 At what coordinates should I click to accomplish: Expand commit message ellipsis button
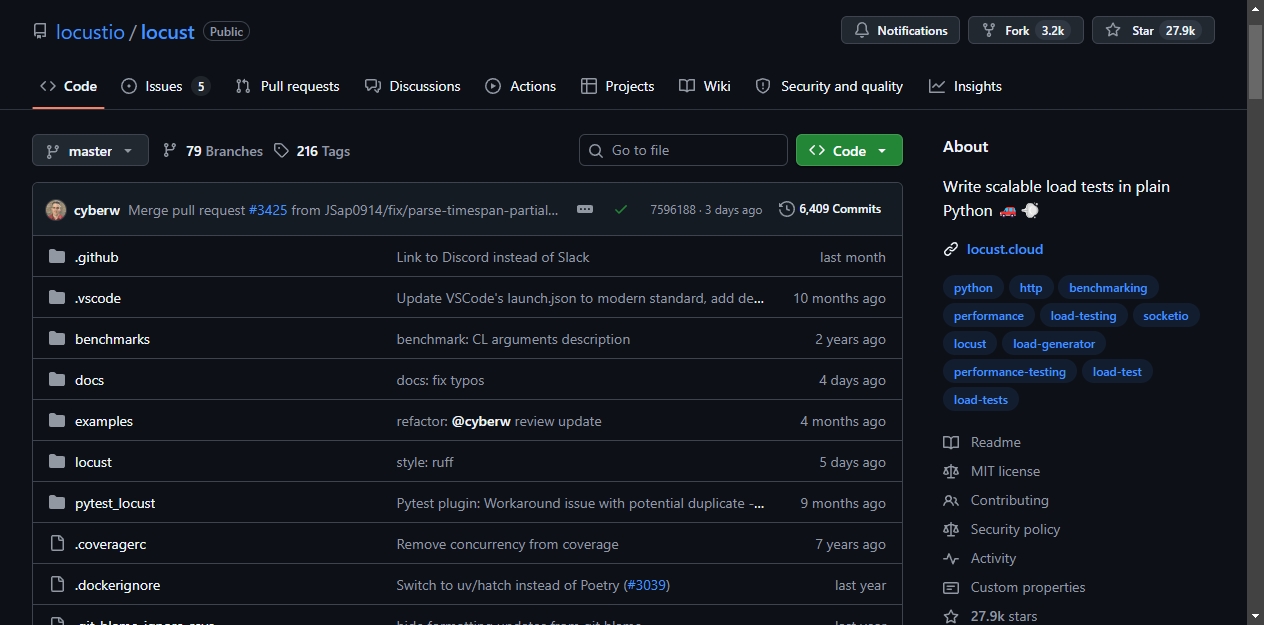(x=585, y=209)
